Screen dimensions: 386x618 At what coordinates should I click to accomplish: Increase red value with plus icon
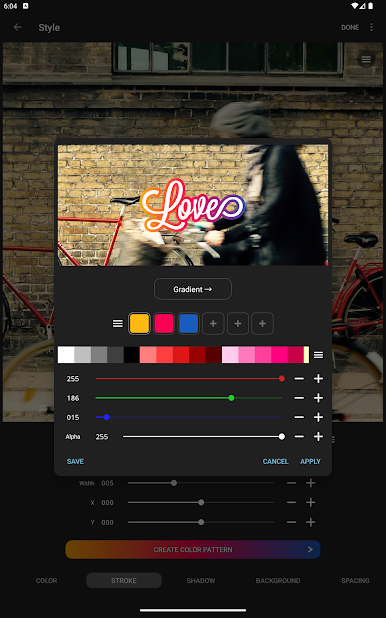click(319, 379)
